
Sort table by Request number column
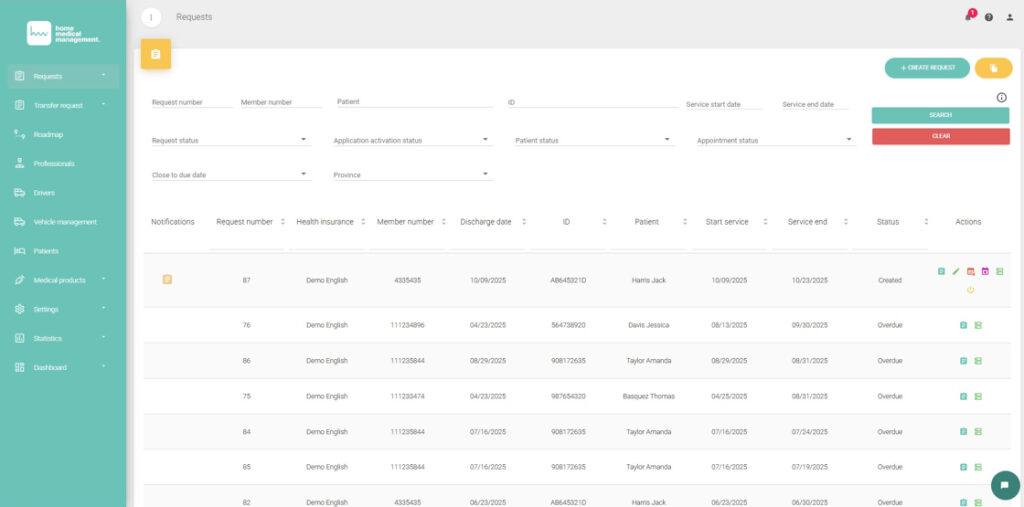pyautogui.click(x=283, y=222)
